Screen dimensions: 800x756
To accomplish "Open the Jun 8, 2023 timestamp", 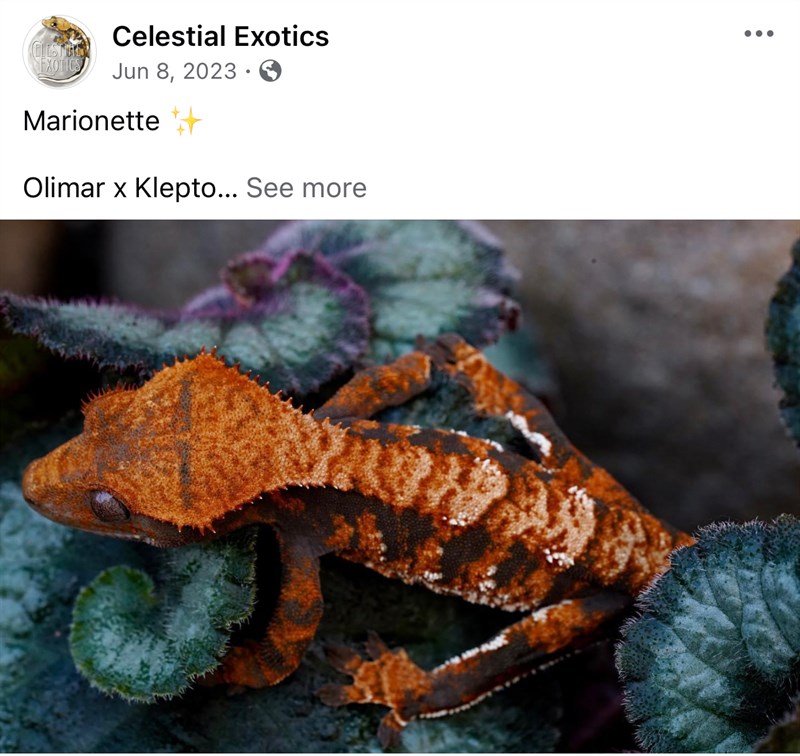I will click(174, 71).
